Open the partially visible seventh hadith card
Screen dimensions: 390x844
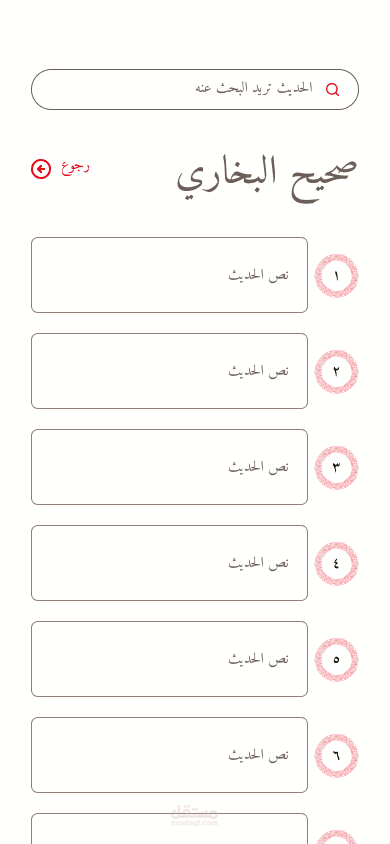[x=169, y=828]
